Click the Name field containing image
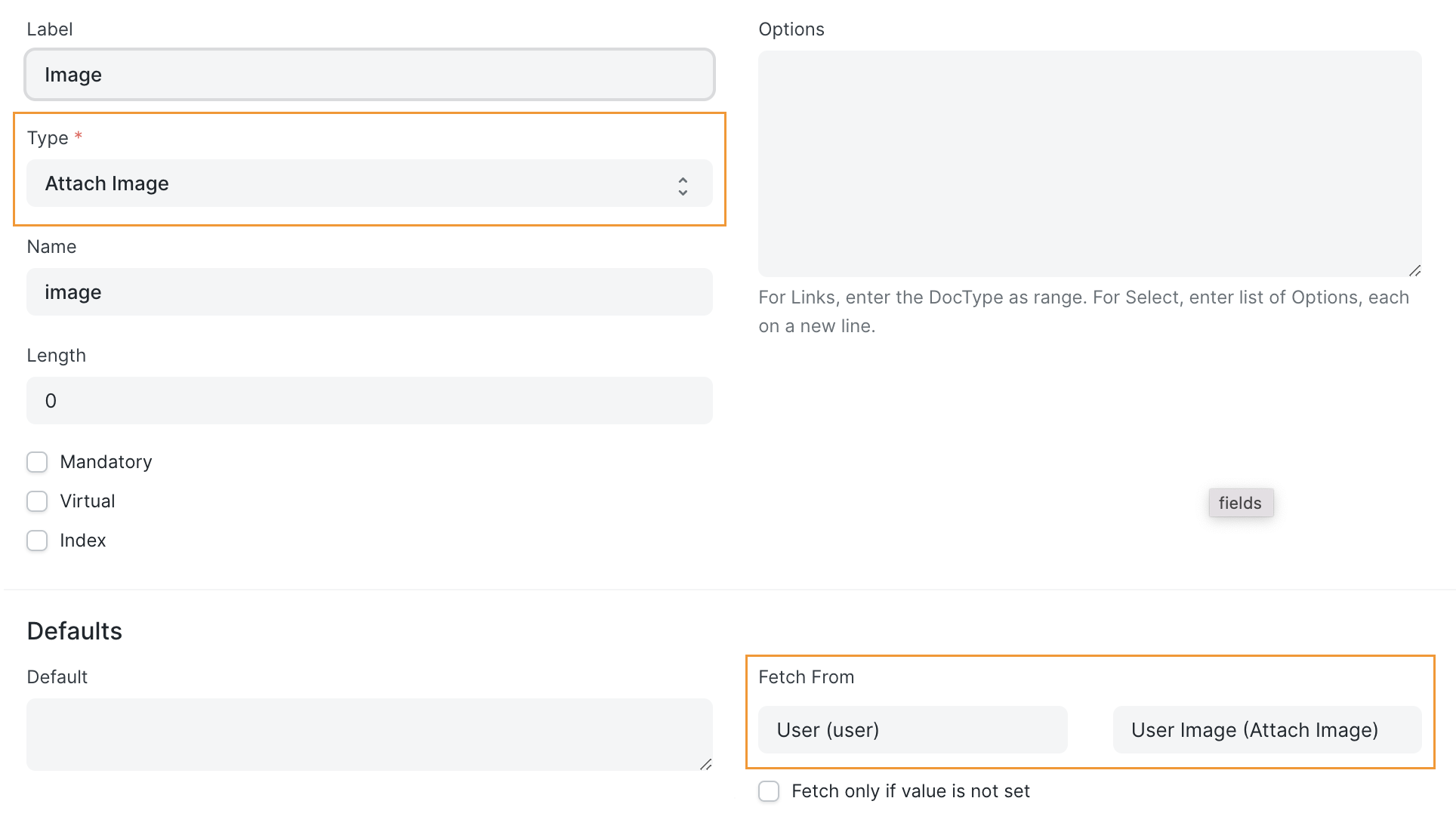This screenshot has height=832, width=1456. [x=369, y=292]
